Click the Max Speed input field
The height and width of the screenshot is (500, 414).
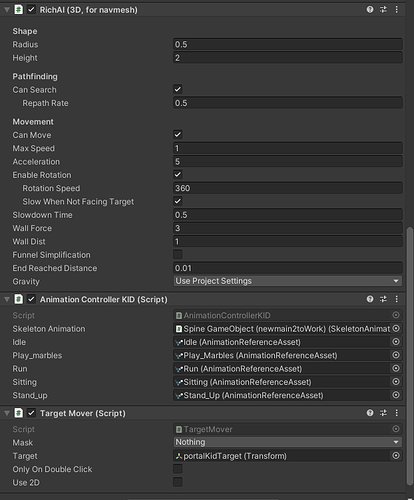tap(288, 148)
